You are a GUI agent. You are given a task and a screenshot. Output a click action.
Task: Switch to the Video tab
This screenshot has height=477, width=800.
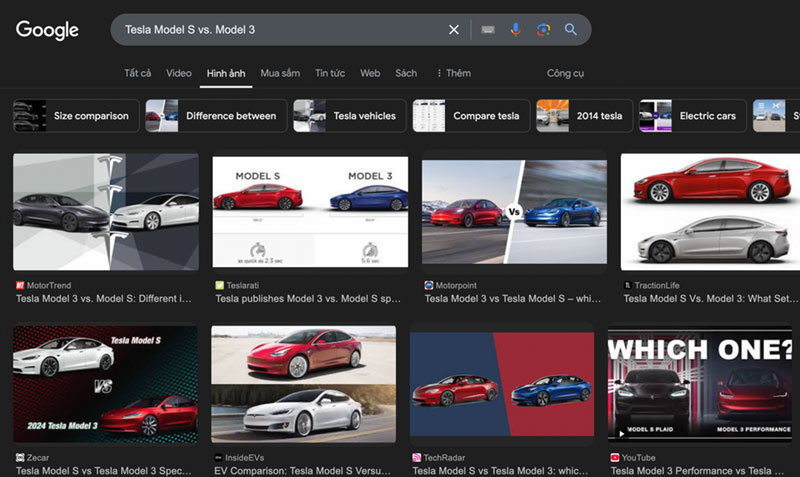(x=179, y=73)
